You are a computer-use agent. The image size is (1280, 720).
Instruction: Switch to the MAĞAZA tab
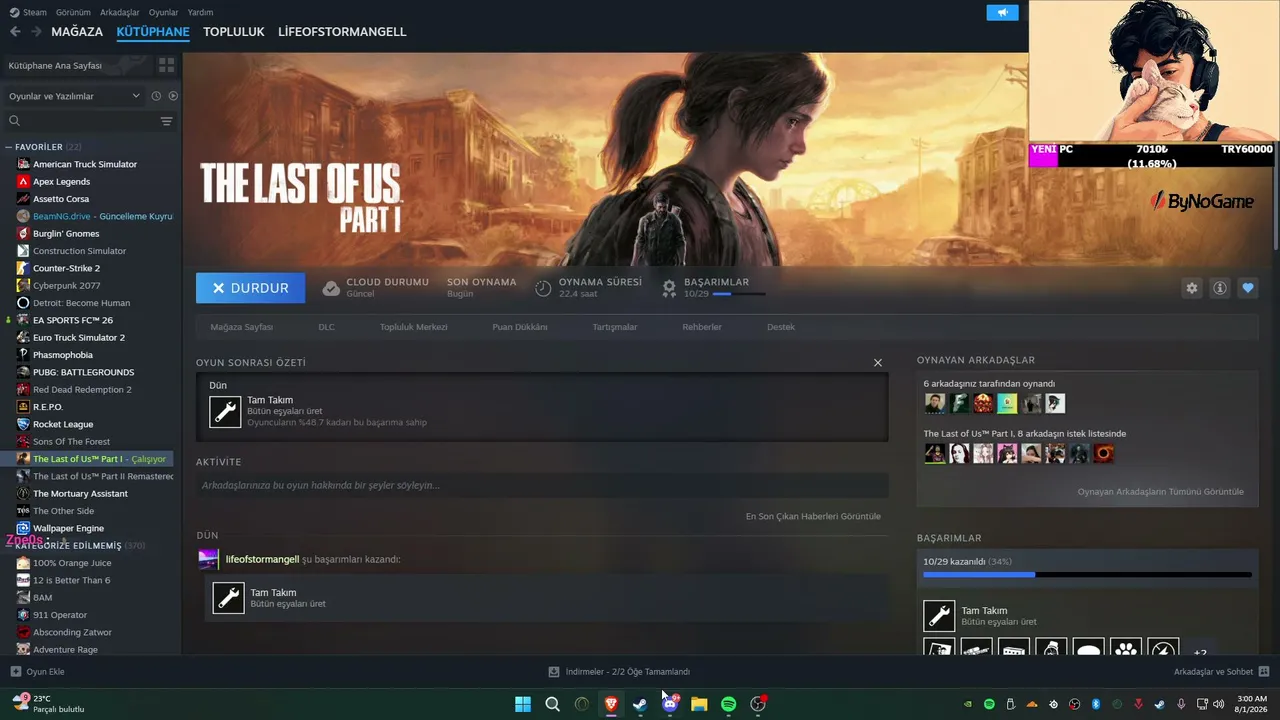[x=77, y=32]
